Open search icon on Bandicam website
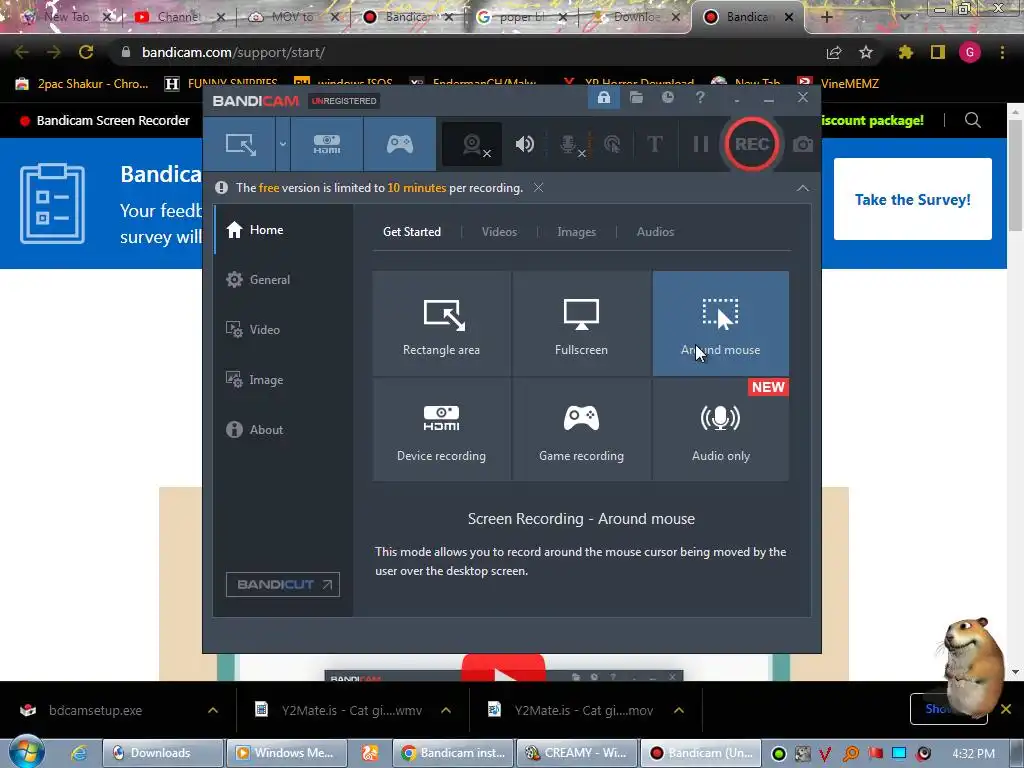1024x768 pixels. pyautogui.click(x=972, y=120)
